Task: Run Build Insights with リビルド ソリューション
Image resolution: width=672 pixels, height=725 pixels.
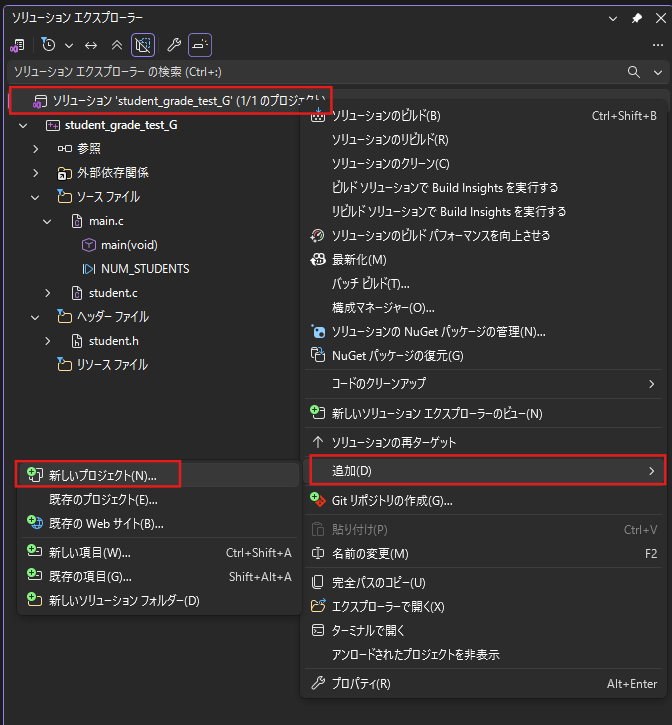Action: [484, 212]
